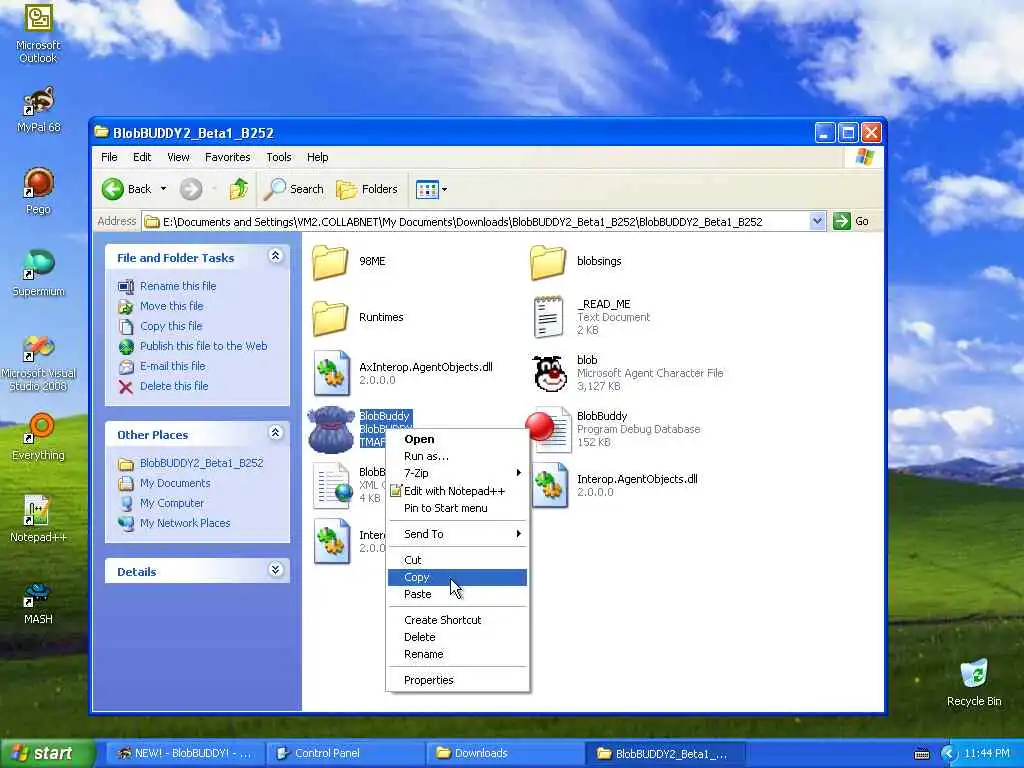Choose Rename in the context menu
Screen dimensions: 1024x768
457,654
